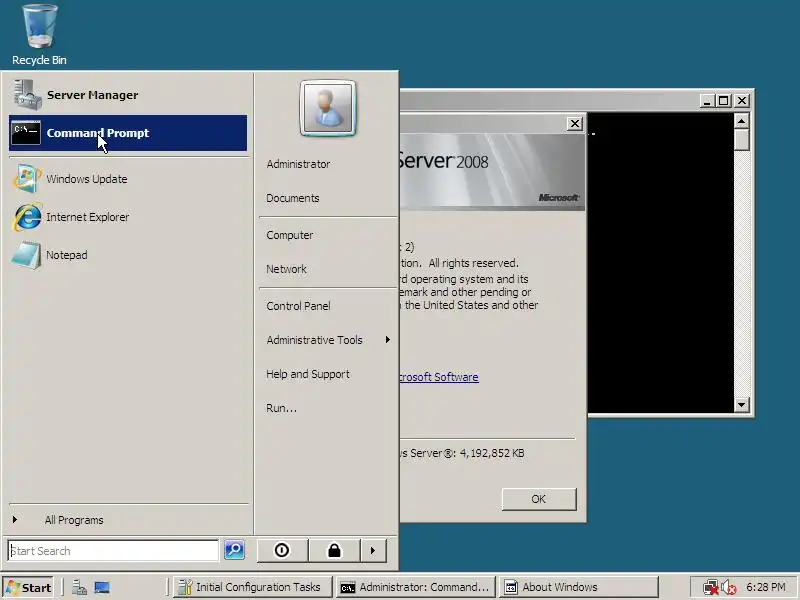Open Help and Support
800x600 pixels.
(x=308, y=374)
